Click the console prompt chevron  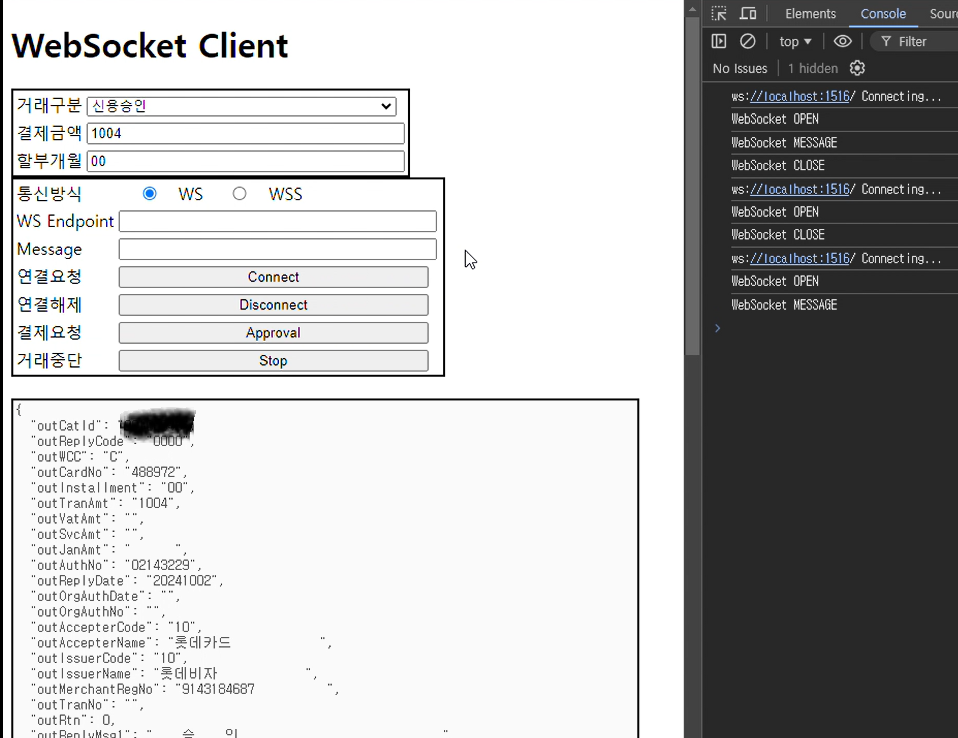click(717, 328)
